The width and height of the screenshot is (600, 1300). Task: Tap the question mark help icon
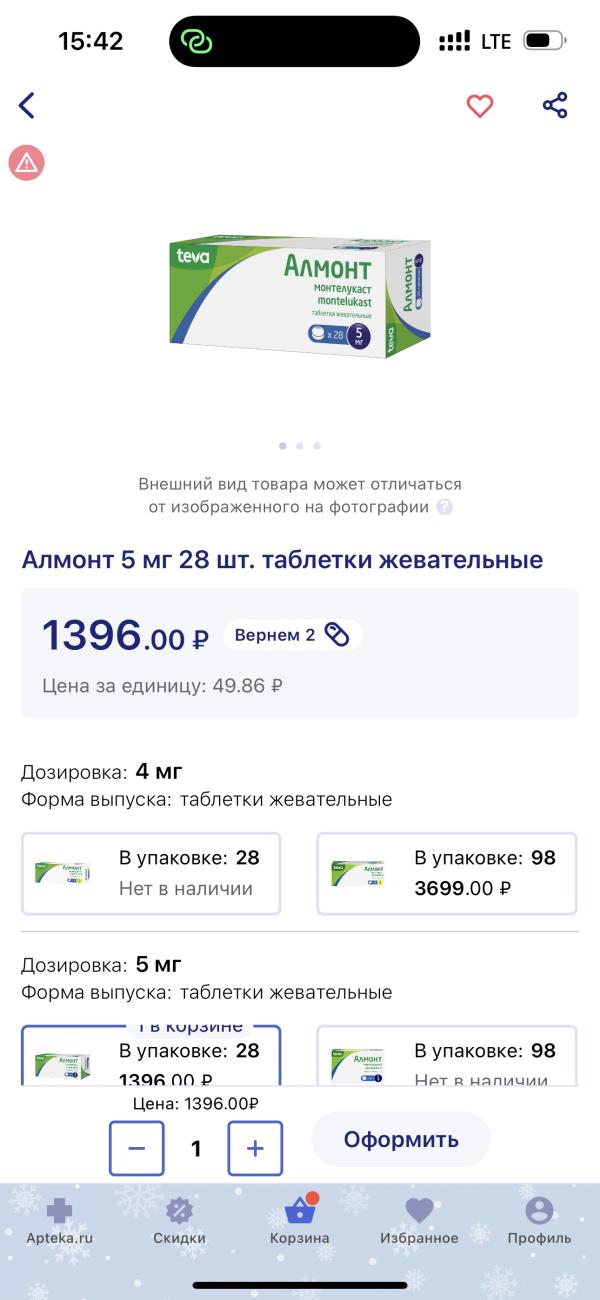pyautogui.click(x=445, y=507)
